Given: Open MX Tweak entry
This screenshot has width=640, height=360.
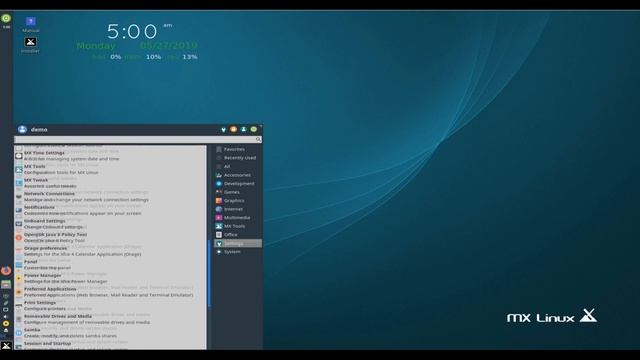Looking at the screenshot, I should (x=110, y=183).
